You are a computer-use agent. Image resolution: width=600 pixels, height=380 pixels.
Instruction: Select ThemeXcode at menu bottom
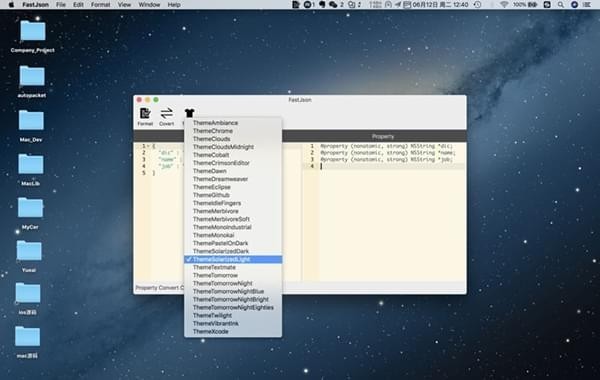pos(233,332)
